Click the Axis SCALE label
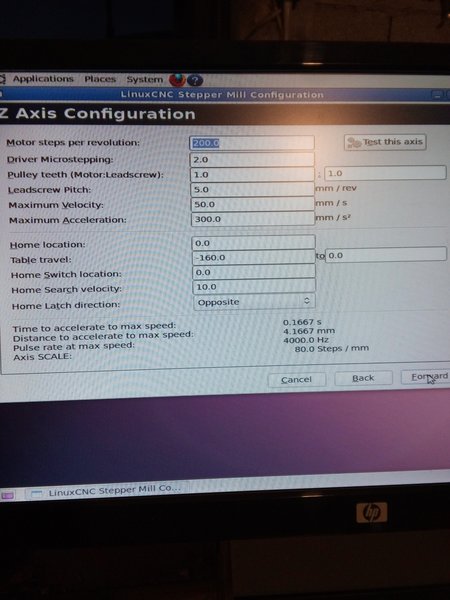The width and height of the screenshot is (450, 600). [x=42, y=357]
